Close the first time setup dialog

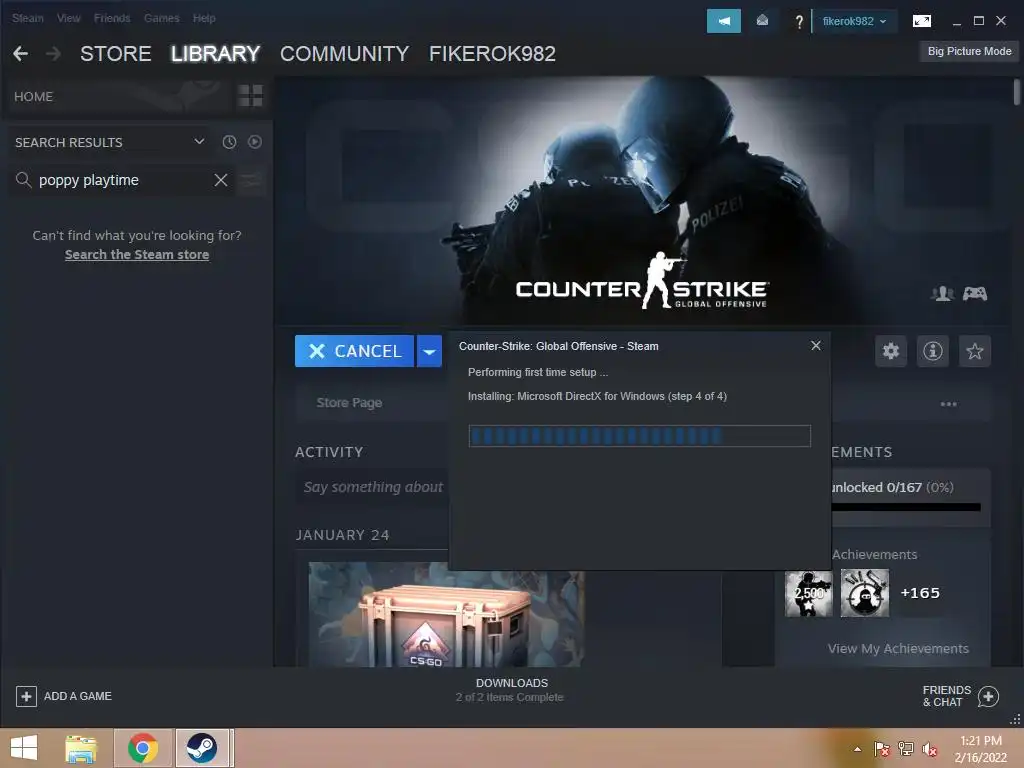(x=816, y=345)
